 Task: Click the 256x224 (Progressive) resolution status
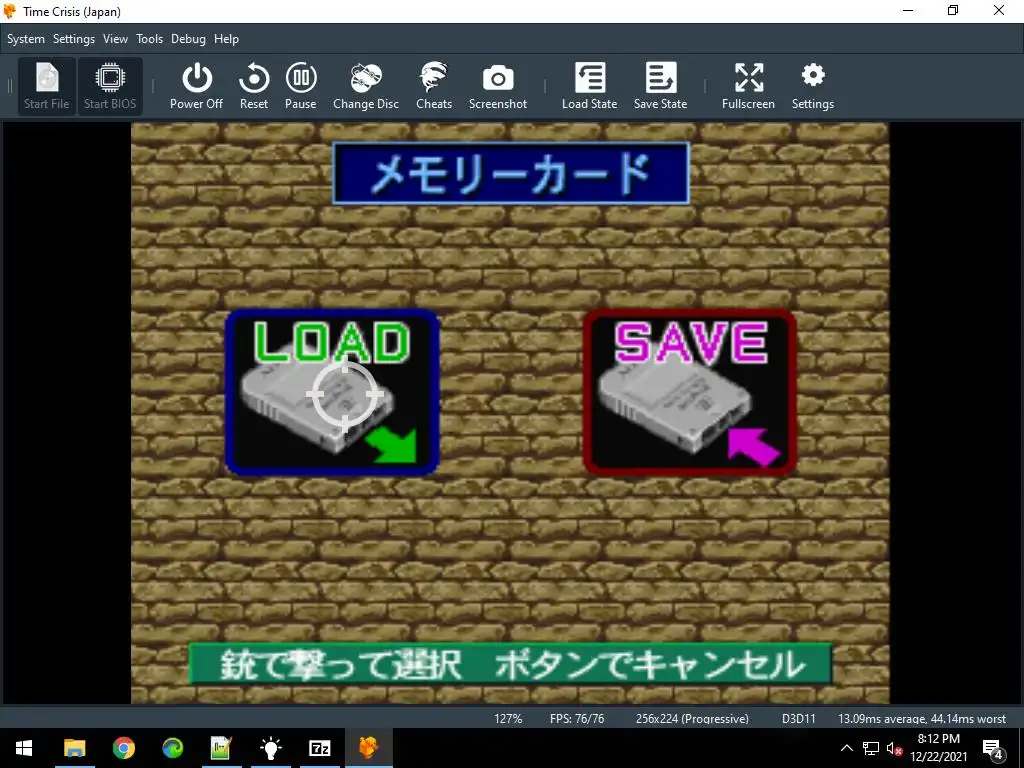692,718
